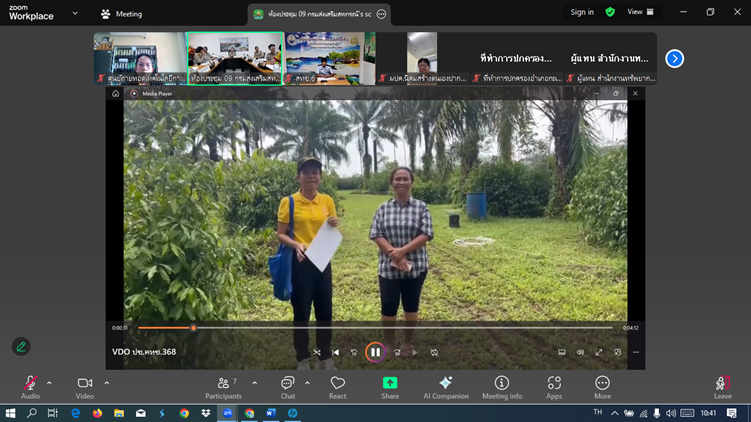
Task: Select the ที่ทำการปกครอง participant tile
Action: coord(516,58)
